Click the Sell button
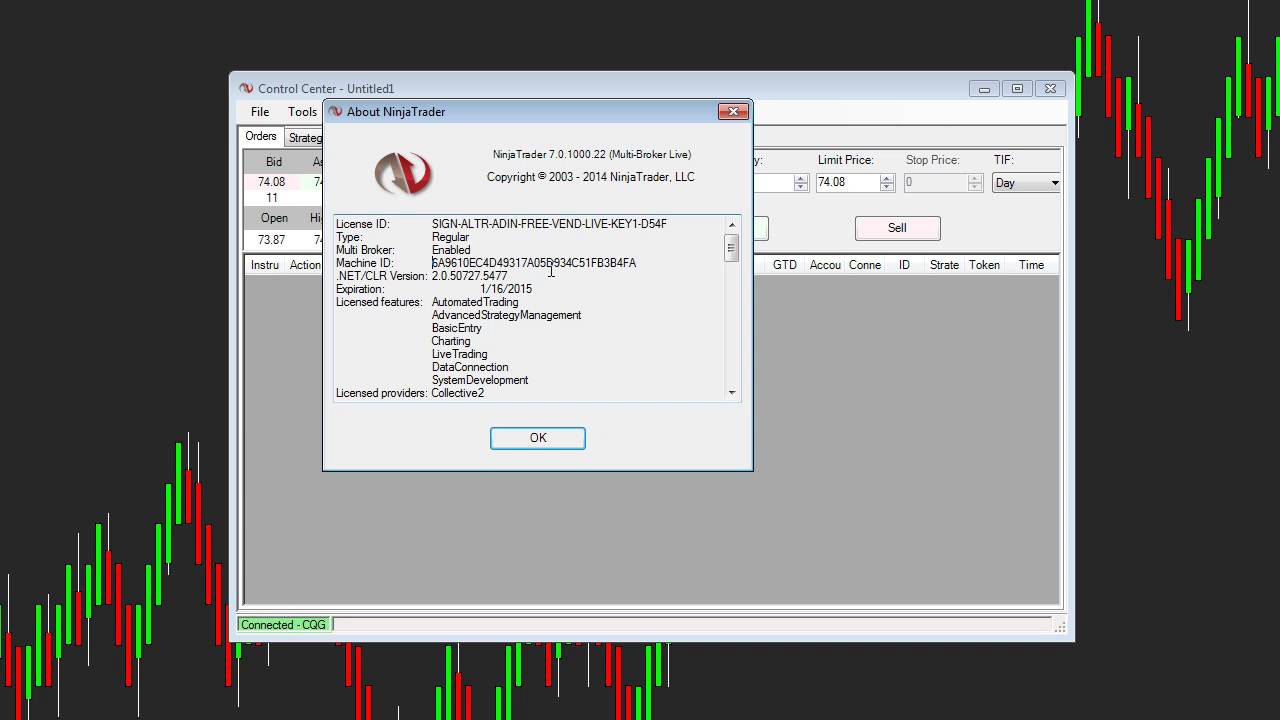 [897, 228]
